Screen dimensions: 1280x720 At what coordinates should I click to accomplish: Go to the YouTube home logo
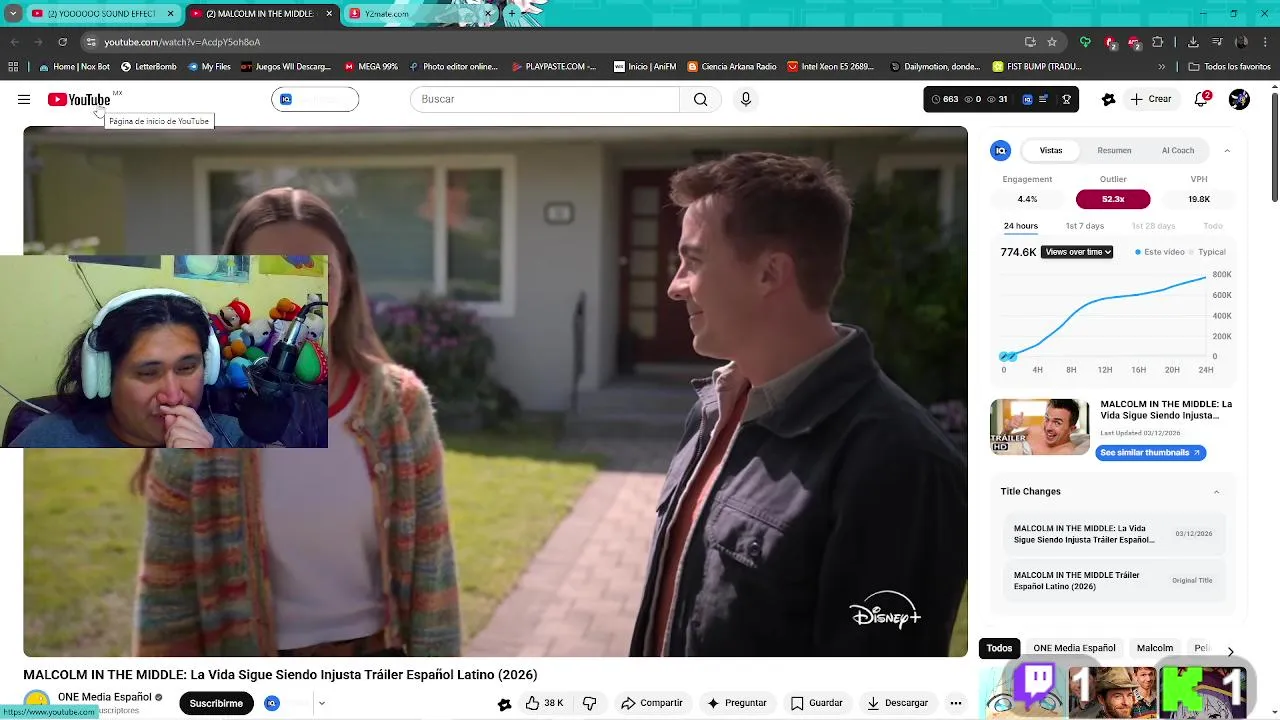pyautogui.click(x=78, y=99)
